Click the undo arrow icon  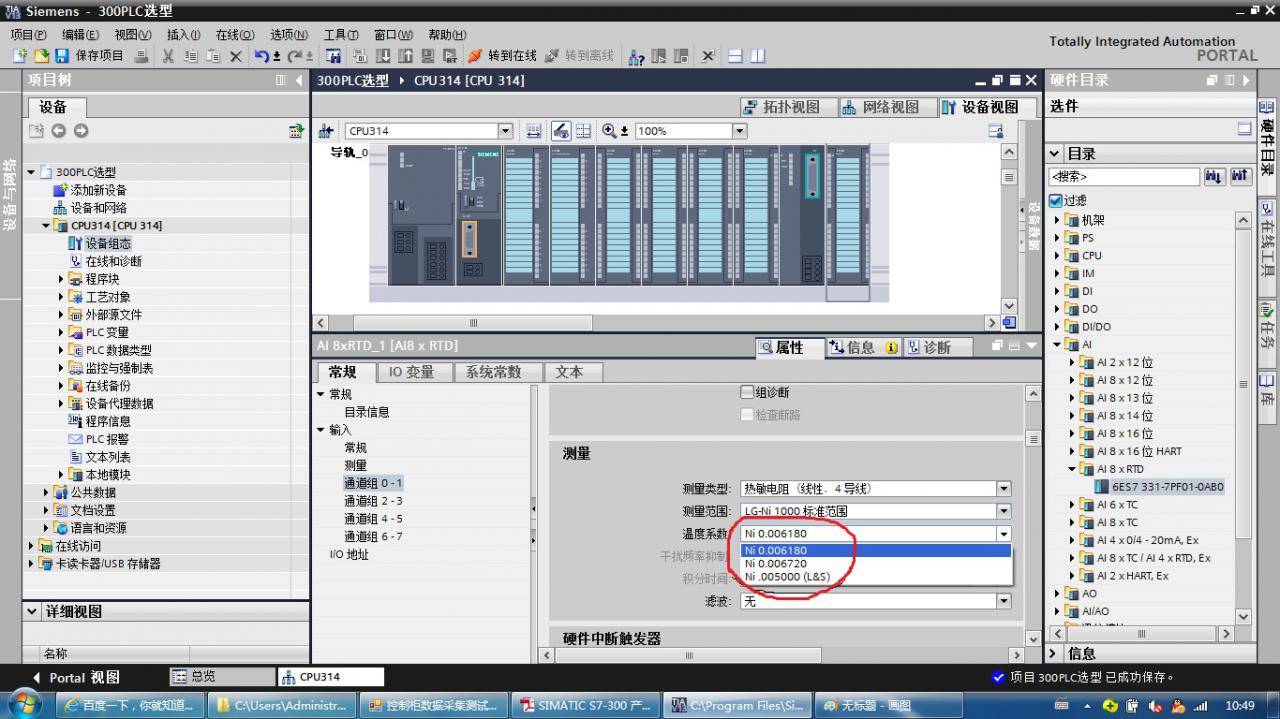262,56
